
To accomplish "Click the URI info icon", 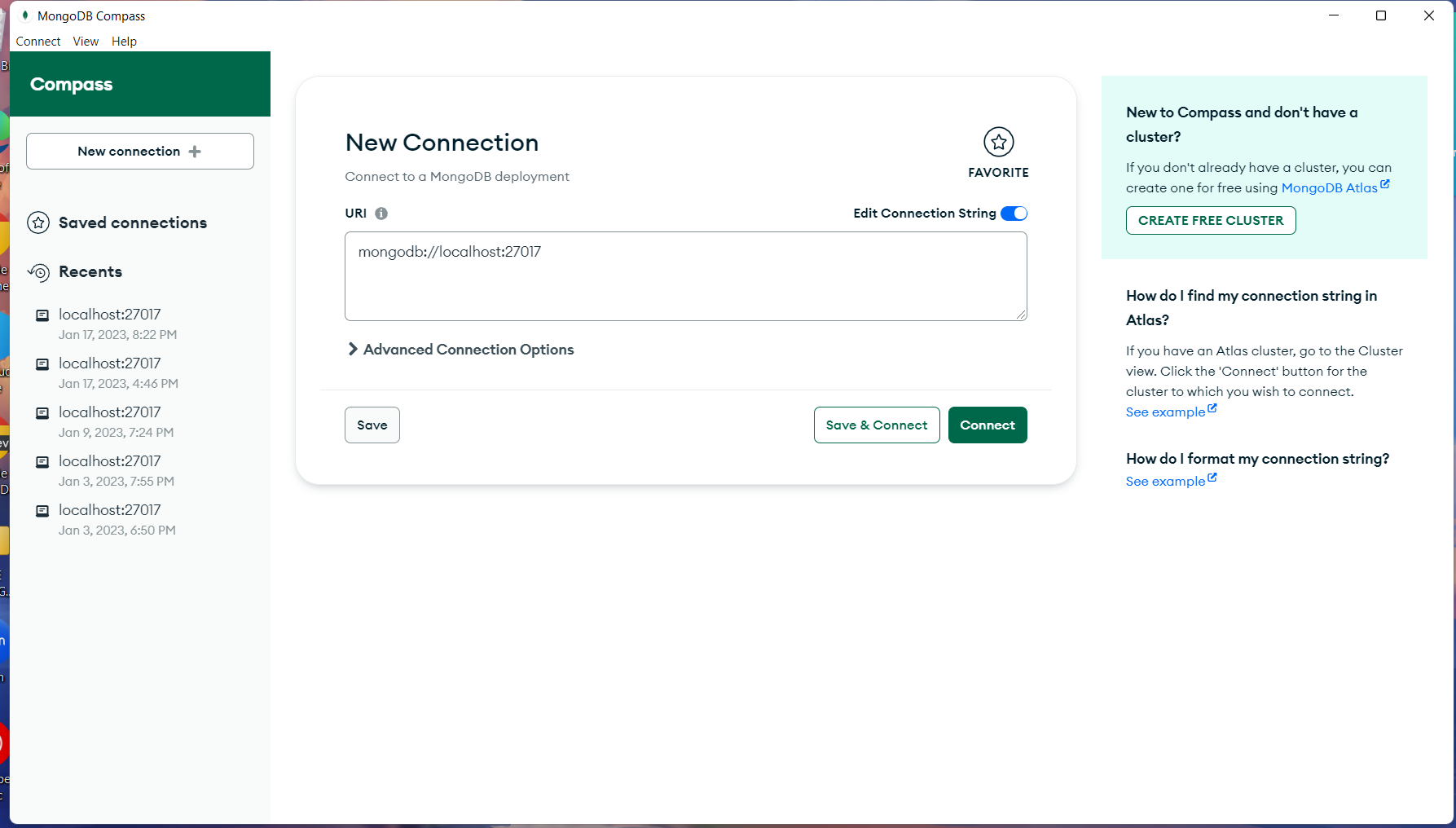I will click(x=382, y=213).
